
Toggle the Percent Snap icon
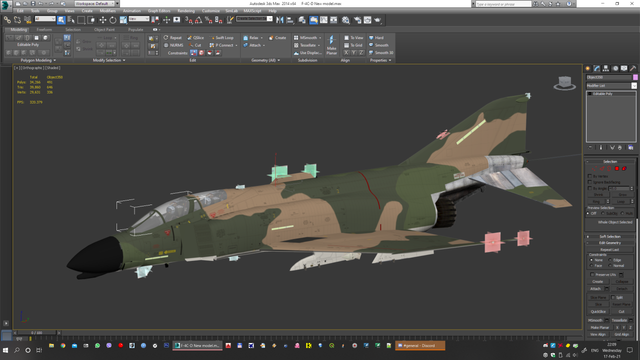click(209, 20)
